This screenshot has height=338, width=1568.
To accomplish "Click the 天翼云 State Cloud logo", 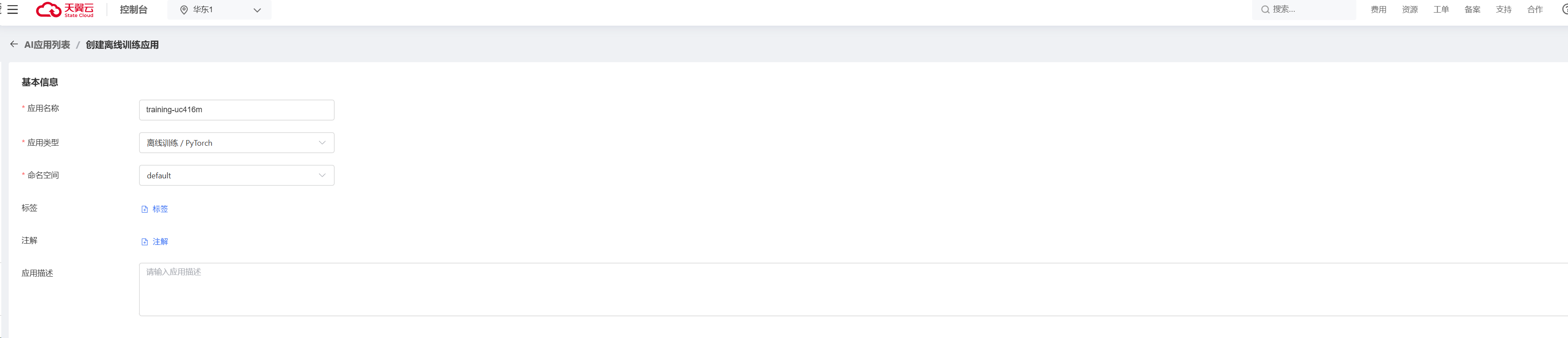I will 65,10.
